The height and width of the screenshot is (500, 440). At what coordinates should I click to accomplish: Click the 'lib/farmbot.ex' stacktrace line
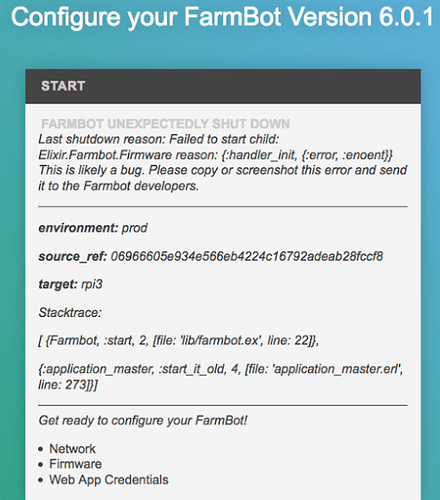click(179, 340)
